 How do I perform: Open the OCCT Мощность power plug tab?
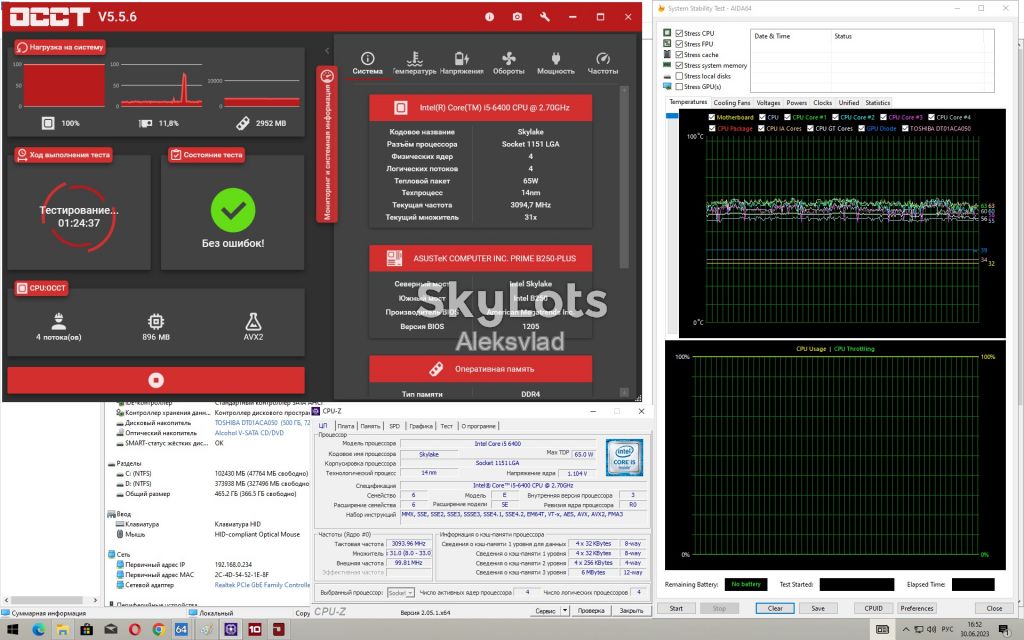click(x=556, y=64)
